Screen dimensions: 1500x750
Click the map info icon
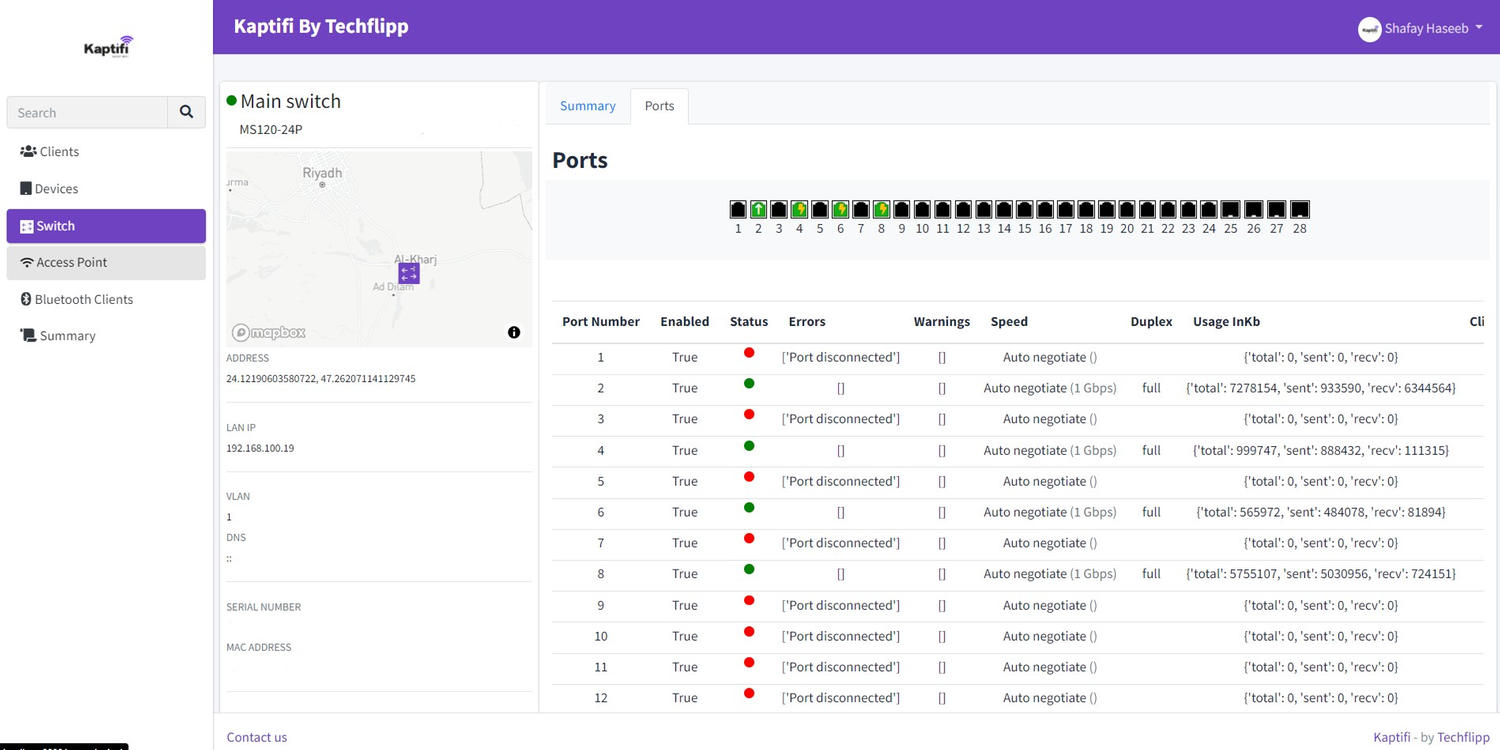point(514,332)
